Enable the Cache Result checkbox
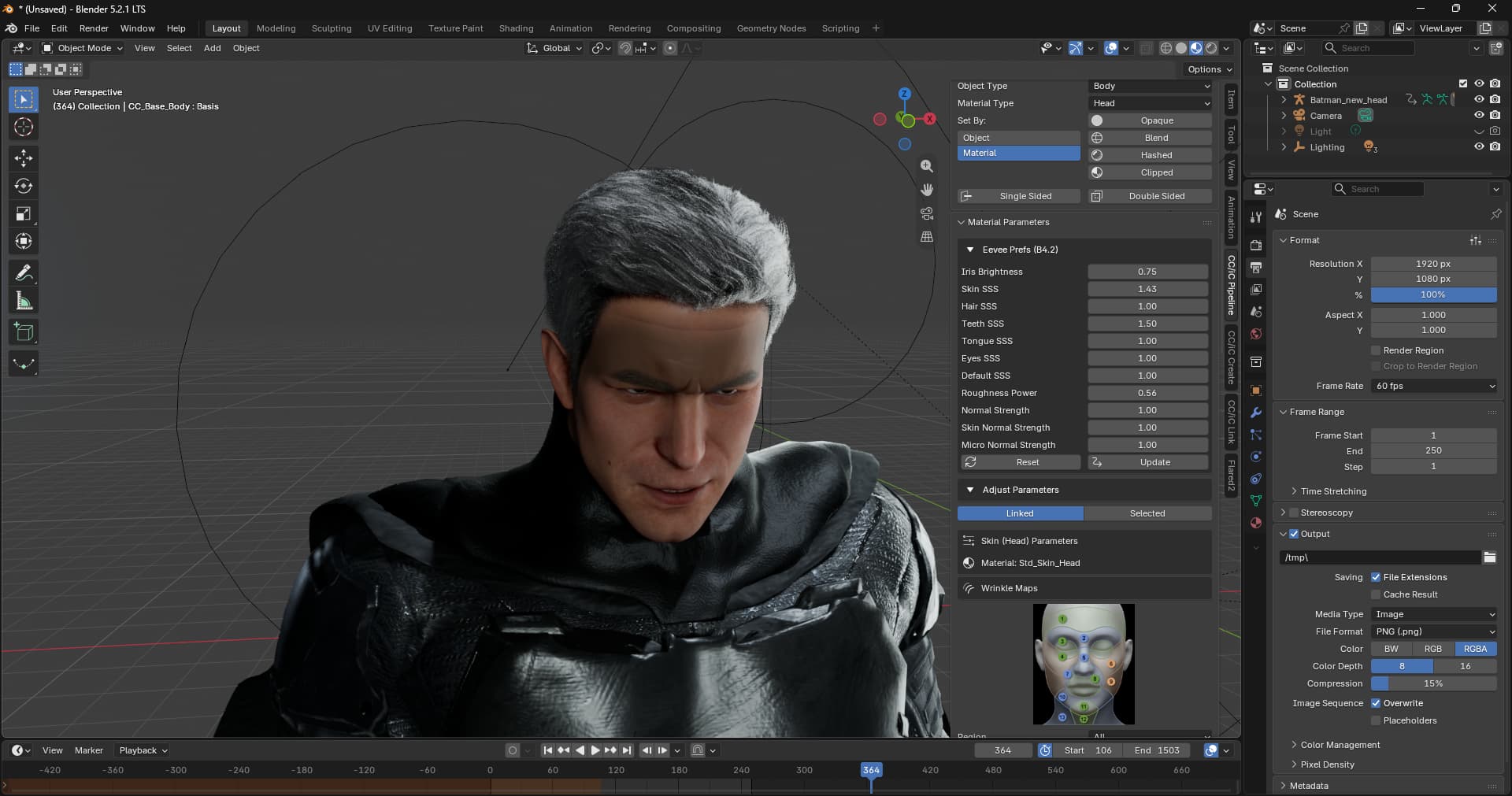The height and width of the screenshot is (796, 1512). coord(1376,594)
